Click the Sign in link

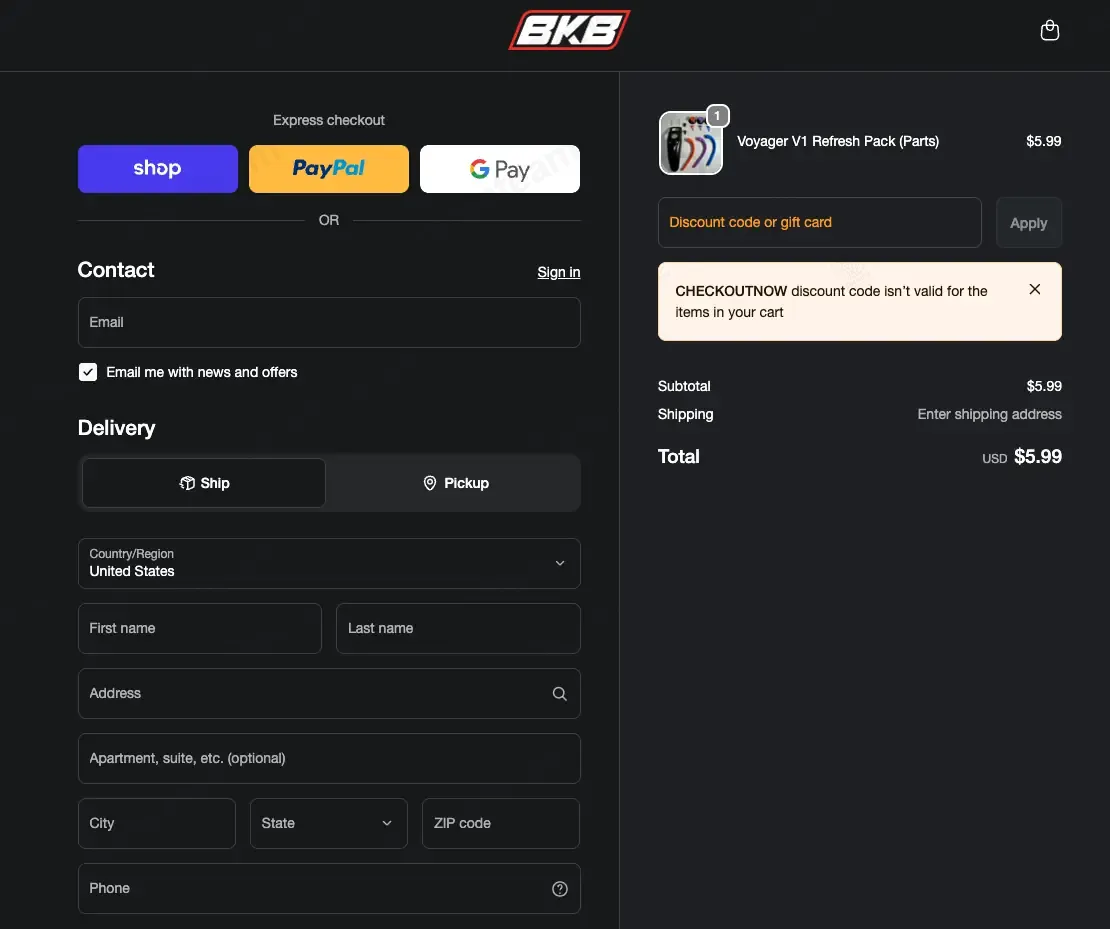(x=559, y=272)
